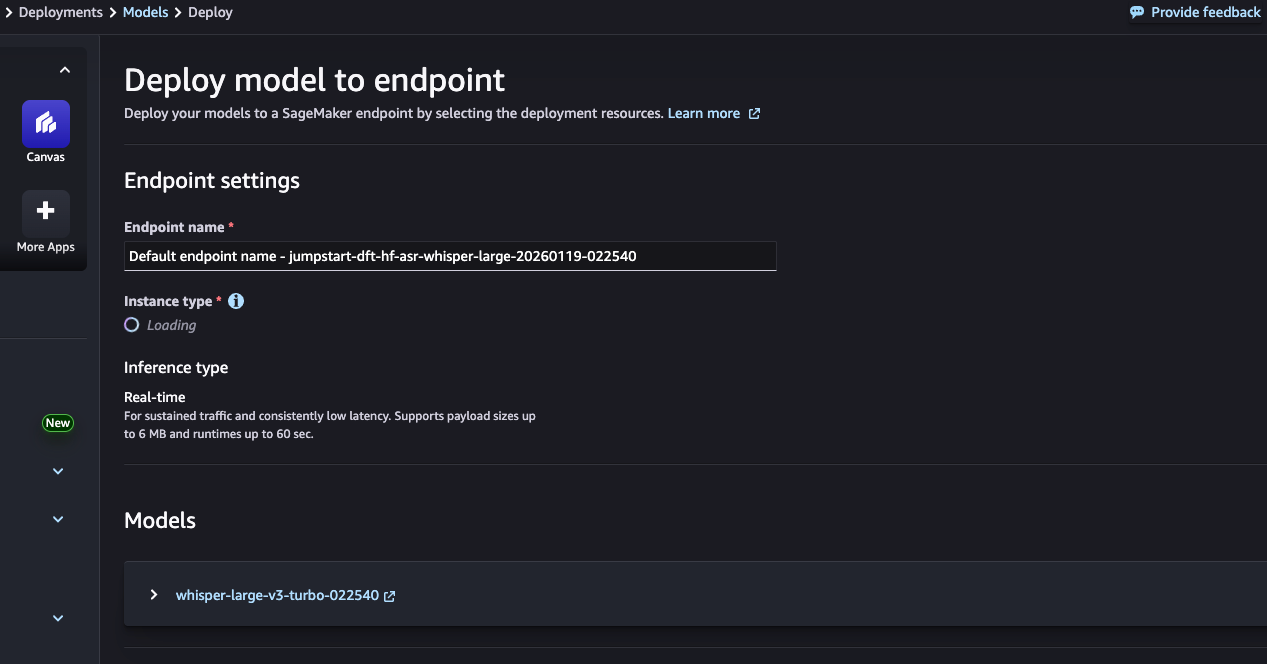The height and width of the screenshot is (664, 1267).
Task: Select the Deploy breadcrumb item
Action: pyautogui.click(x=210, y=12)
